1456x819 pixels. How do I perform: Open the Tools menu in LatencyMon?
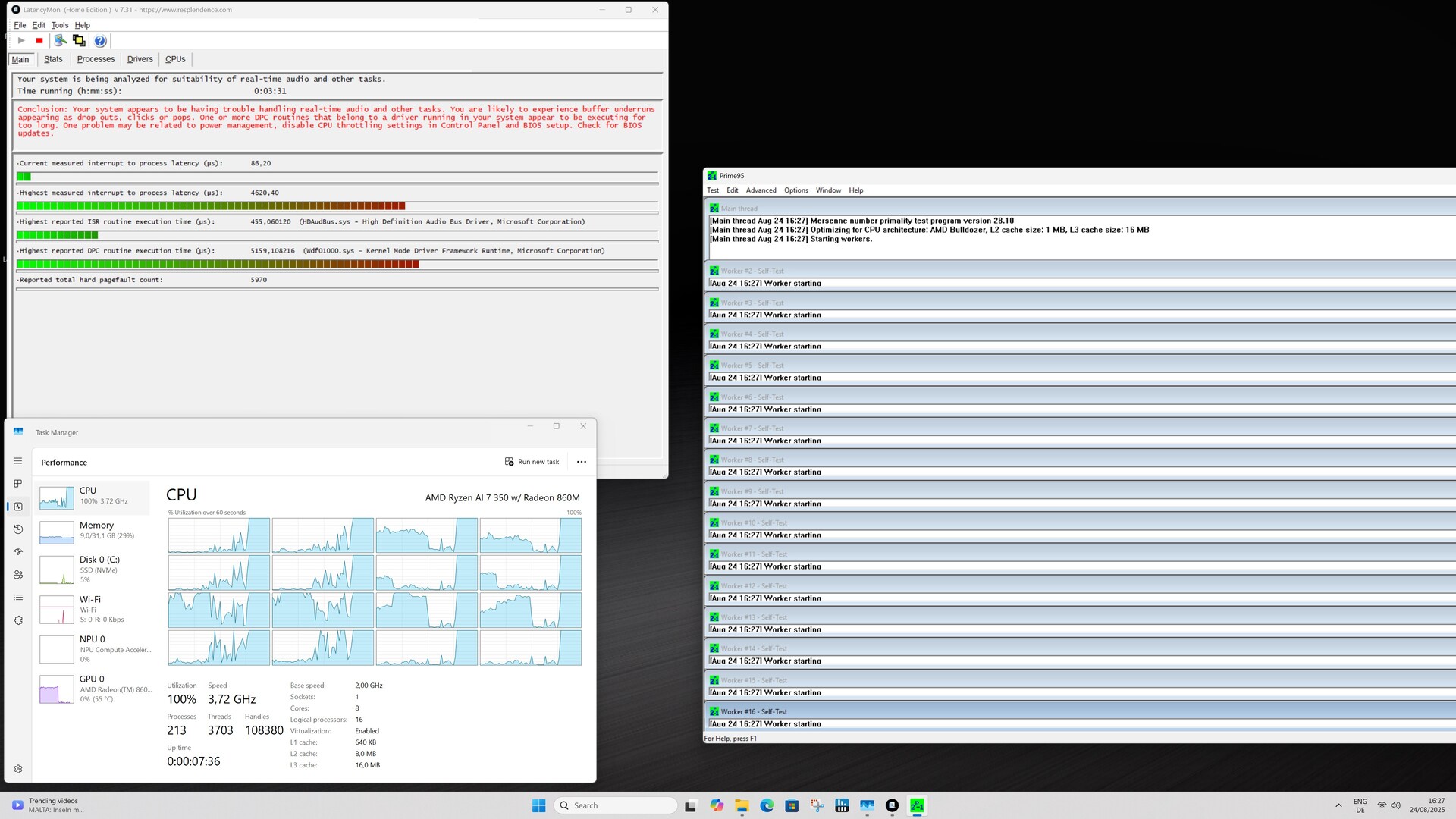[x=60, y=25]
